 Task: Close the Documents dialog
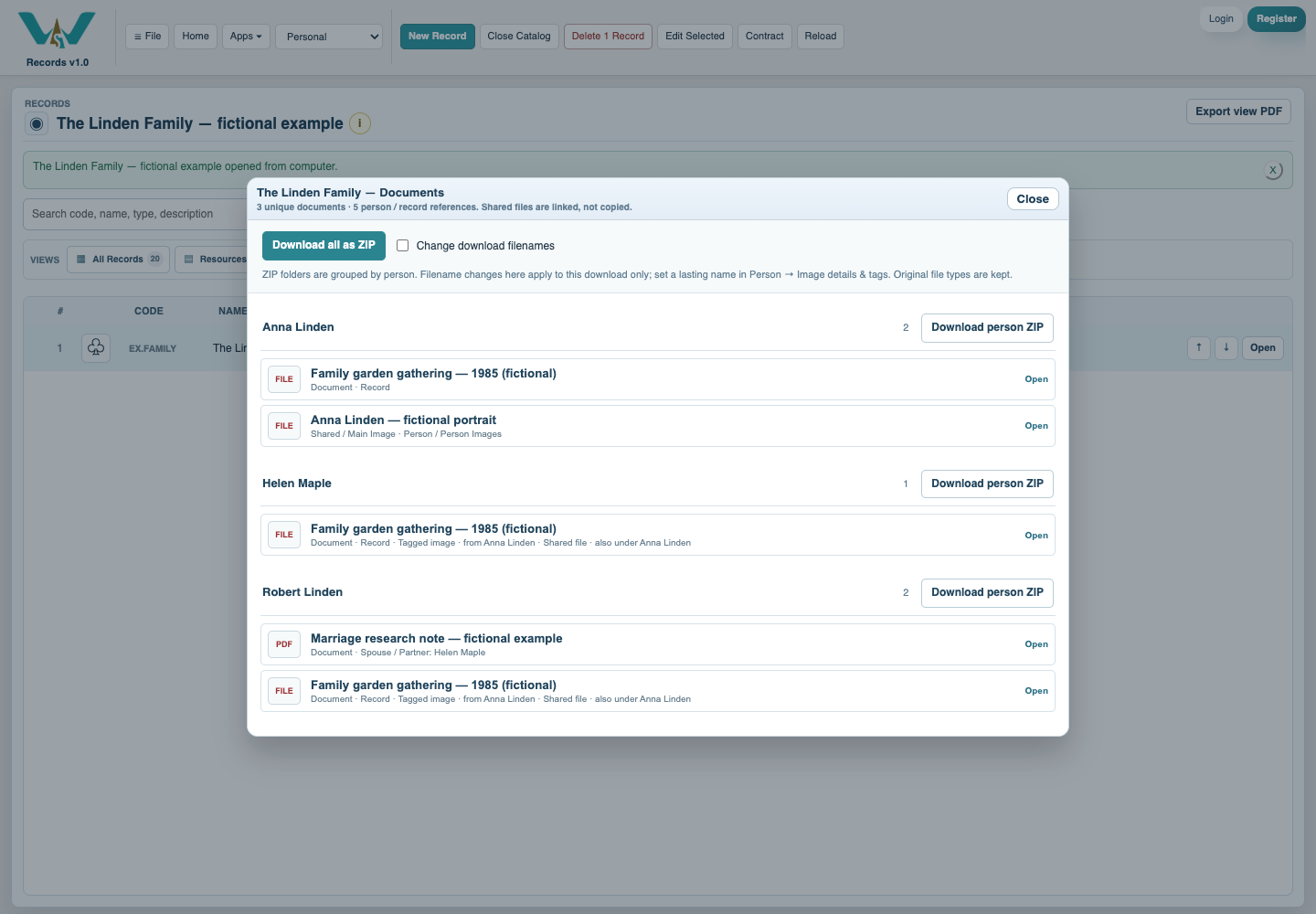(x=1033, y=199)
